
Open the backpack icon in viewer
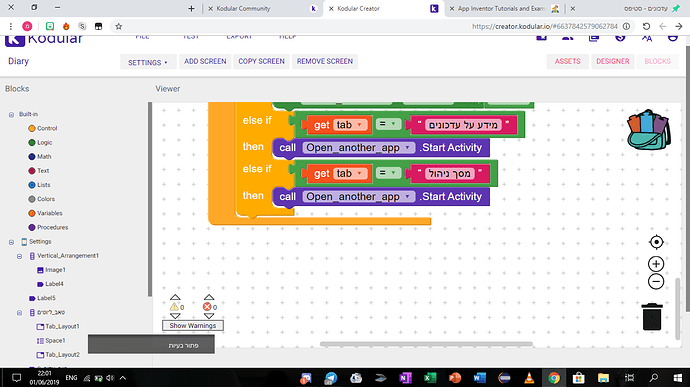[649, 129]
